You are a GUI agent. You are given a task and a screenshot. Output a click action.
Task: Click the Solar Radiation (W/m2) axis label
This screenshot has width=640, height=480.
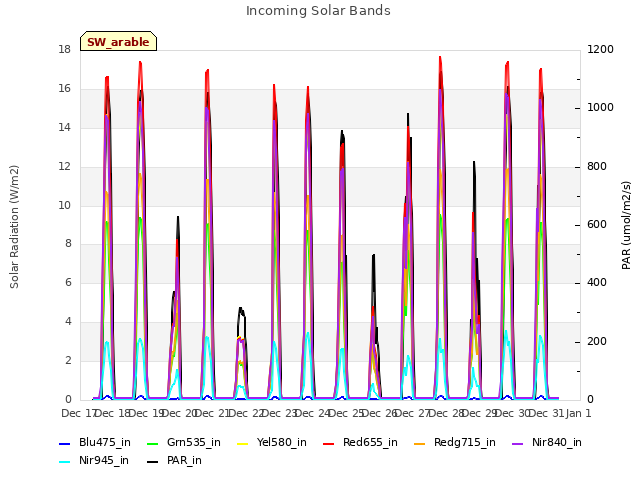click(x=14, y=227)
